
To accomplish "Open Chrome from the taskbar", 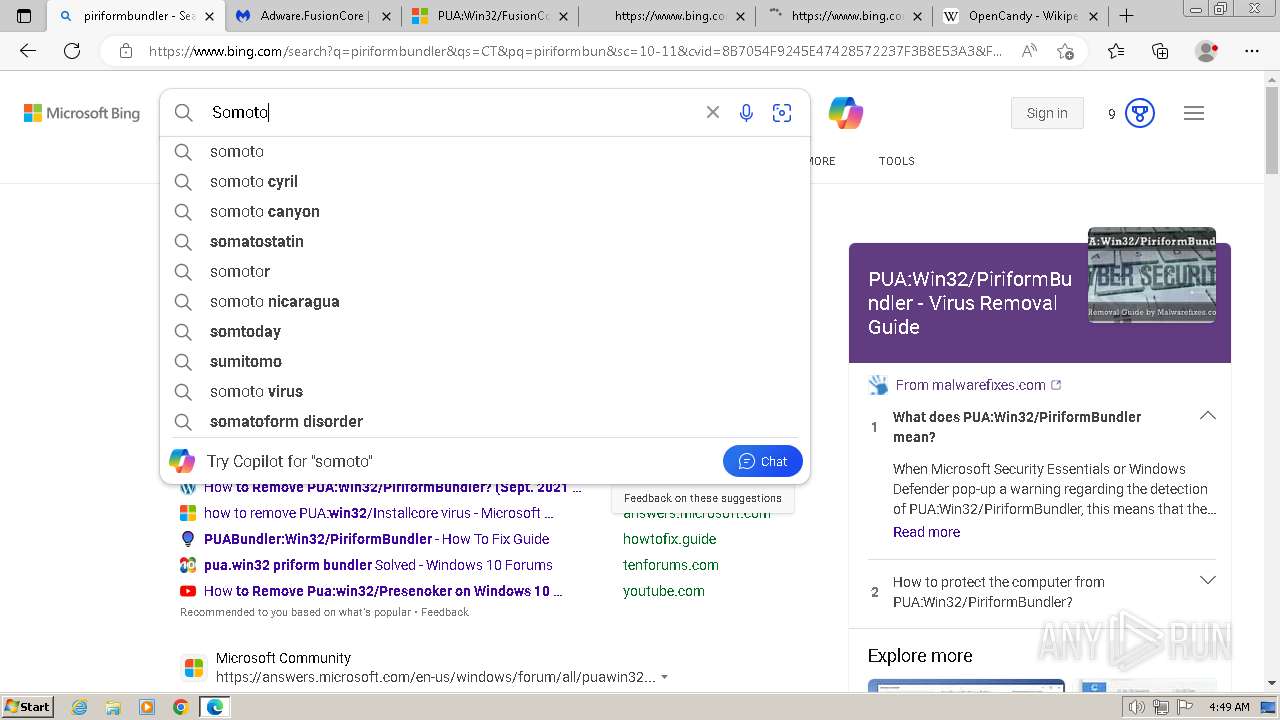I will [x=180, y=707].
